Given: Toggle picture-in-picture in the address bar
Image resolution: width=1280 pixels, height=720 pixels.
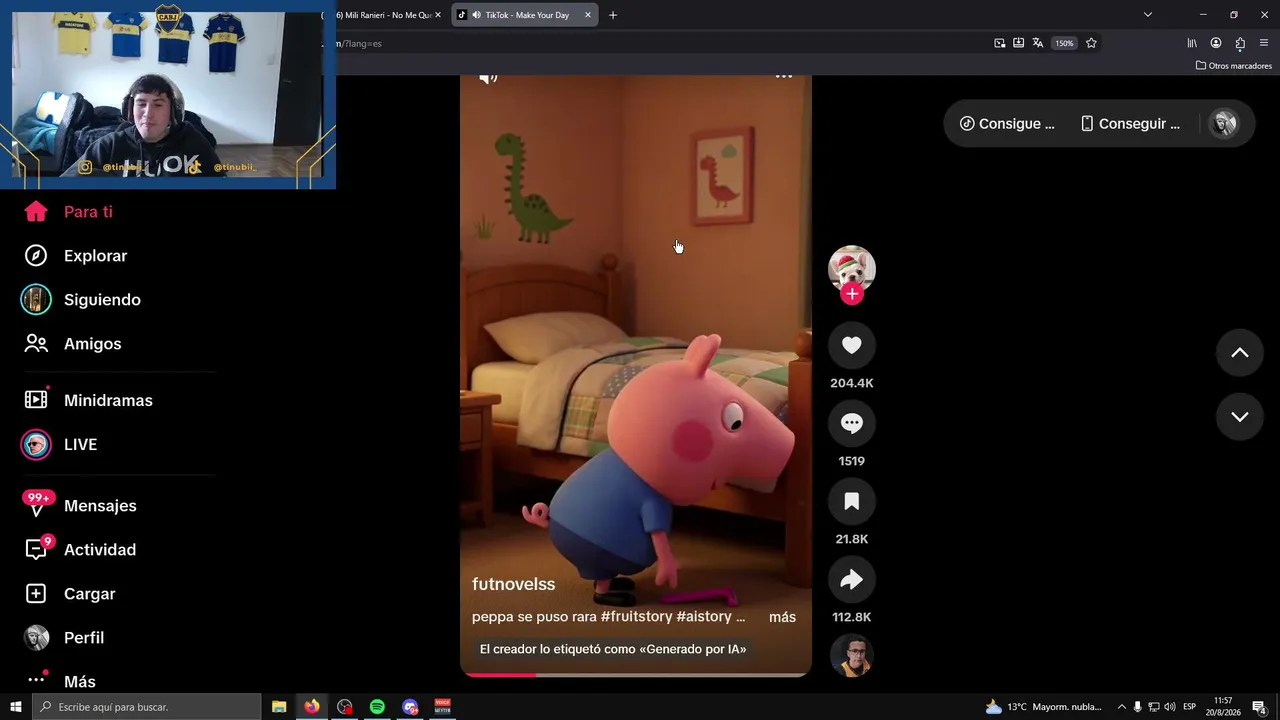Looking at the screenshot, I should (x=1000, y=43).
